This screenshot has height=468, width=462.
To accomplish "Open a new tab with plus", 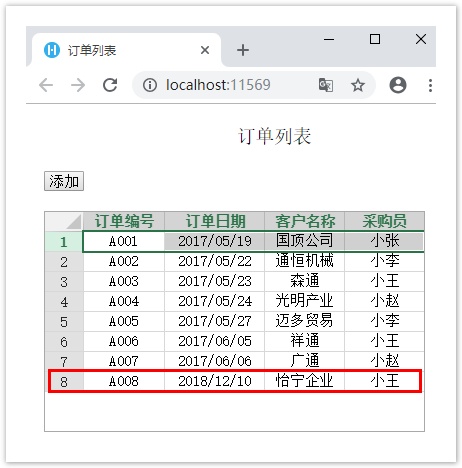I will 243,50.
